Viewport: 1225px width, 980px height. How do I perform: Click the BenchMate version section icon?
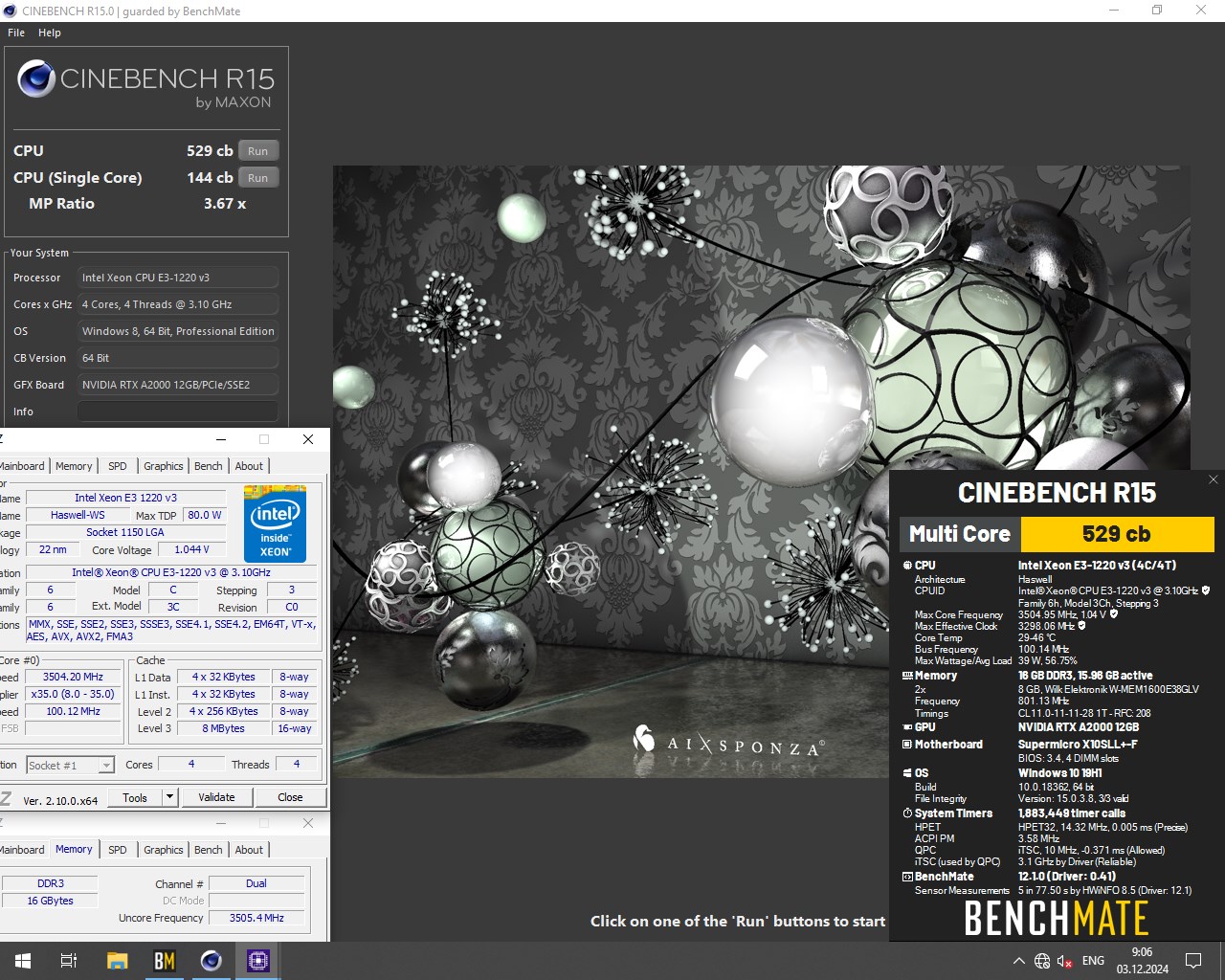click(907, 877)
